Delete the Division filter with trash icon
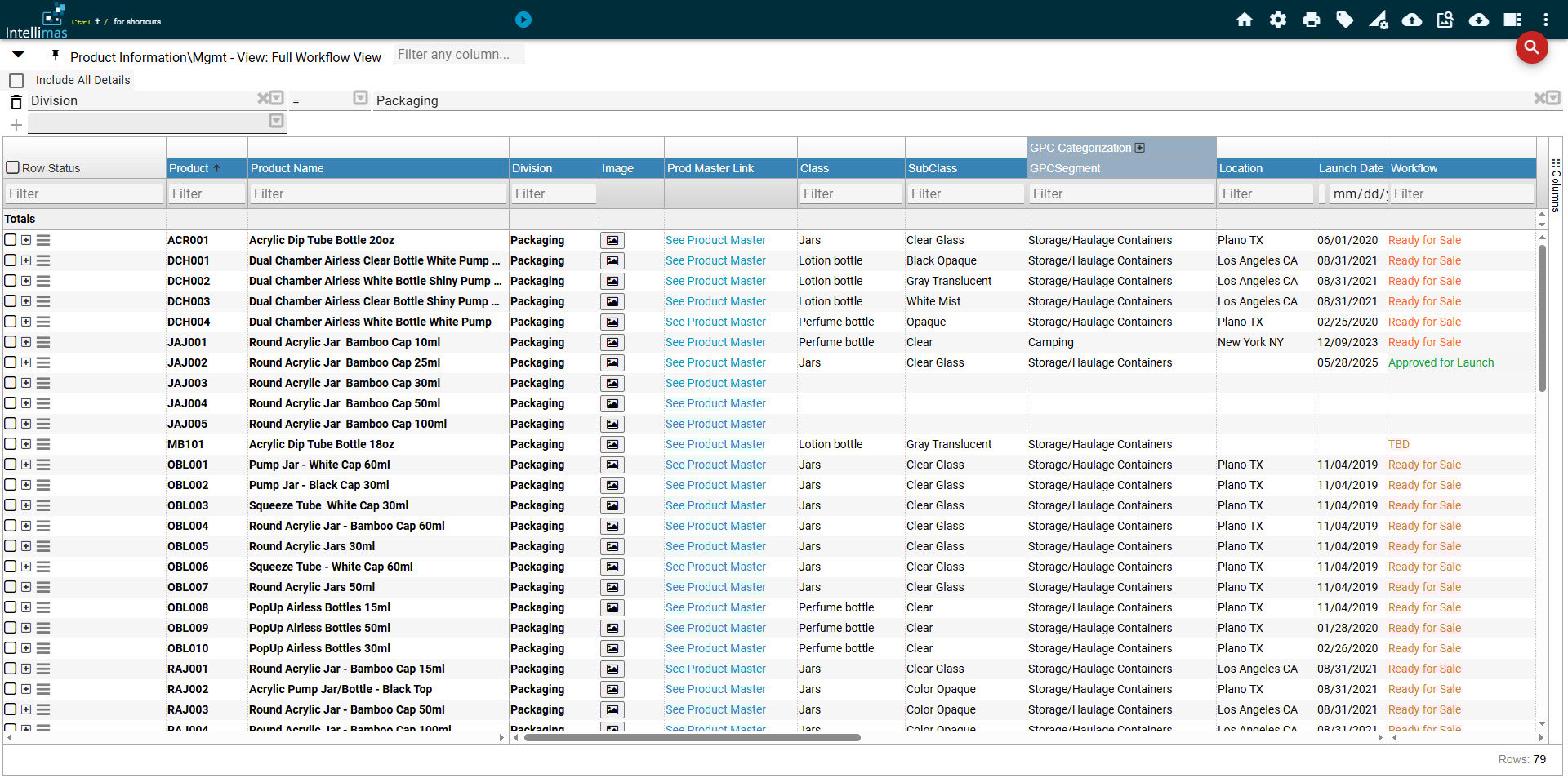The height and width of the screenshot is (778, 1568). 16,101
